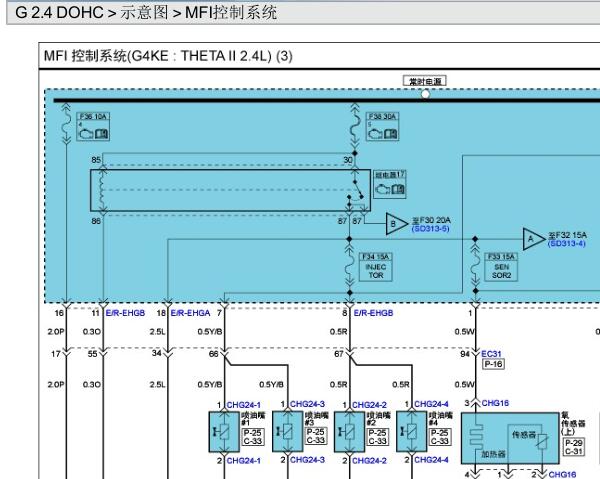600x479 pixels.
Task: Open CHG24-4 link at injector #4 pin 1
Action: 432,404
